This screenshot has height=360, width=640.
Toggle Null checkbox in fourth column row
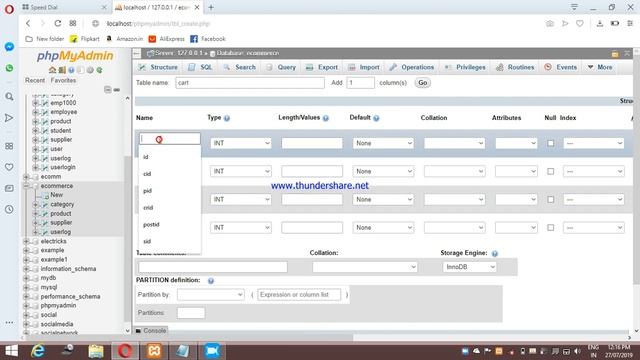(551, 228)
